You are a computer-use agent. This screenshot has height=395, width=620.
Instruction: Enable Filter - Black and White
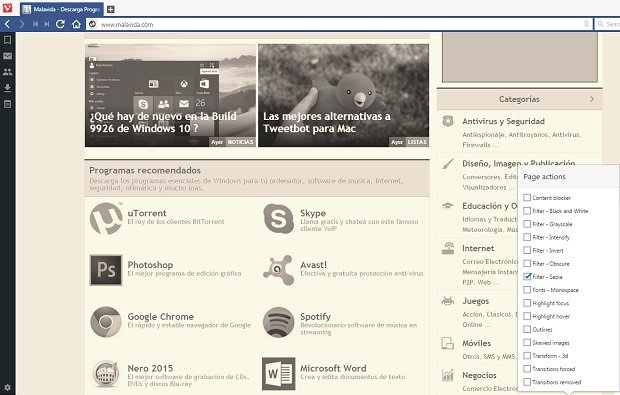(527, 211)
